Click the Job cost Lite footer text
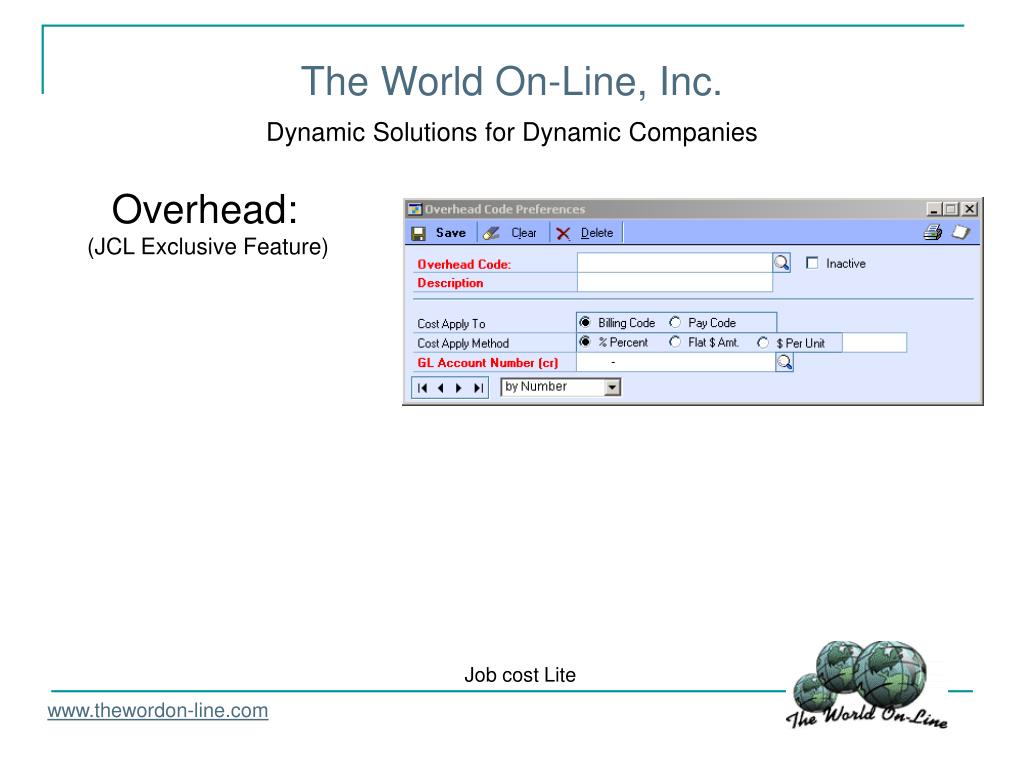The image size is (1024, 768). 520,675
